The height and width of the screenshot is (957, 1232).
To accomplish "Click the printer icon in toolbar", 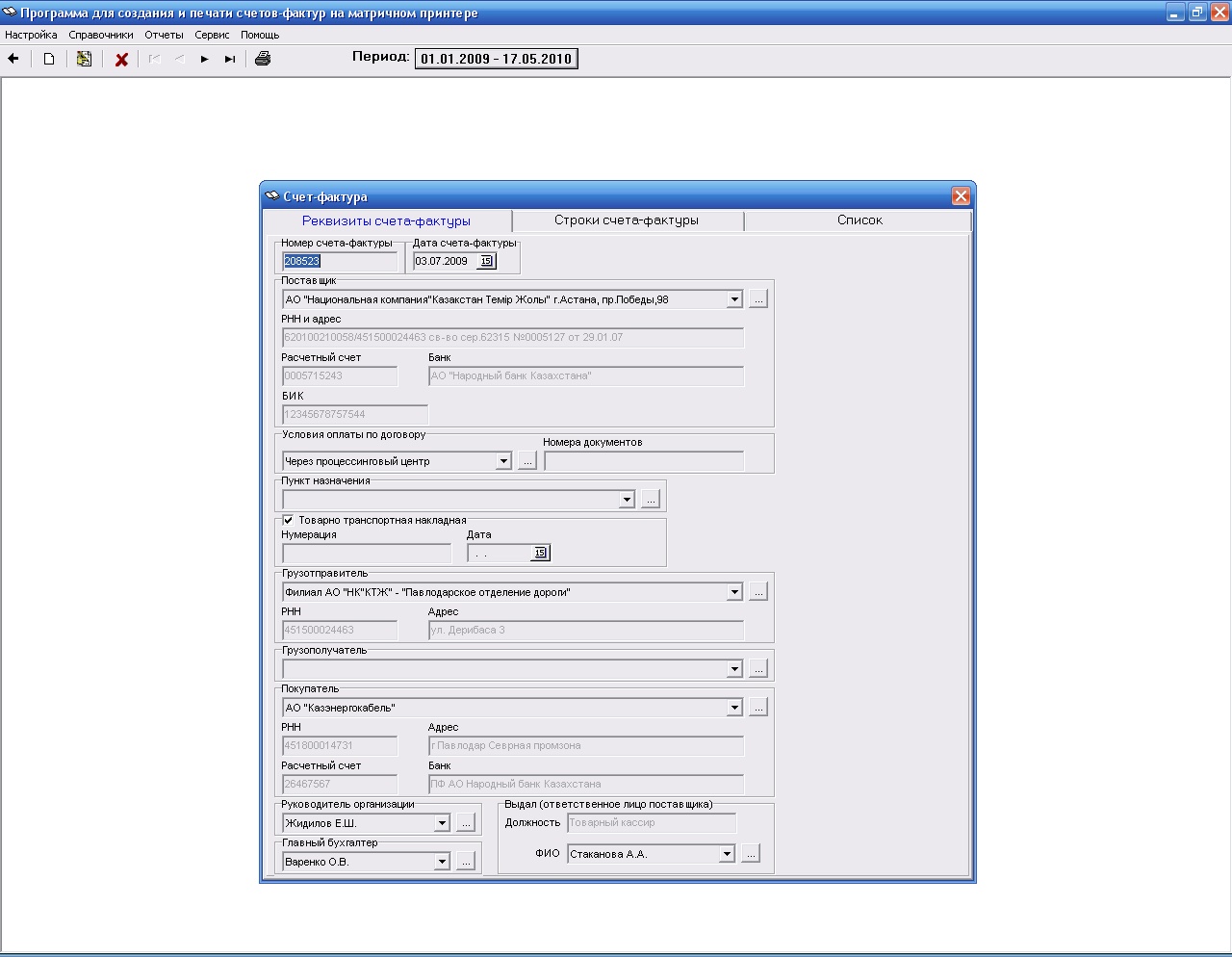I will click(x=263, y=59).
